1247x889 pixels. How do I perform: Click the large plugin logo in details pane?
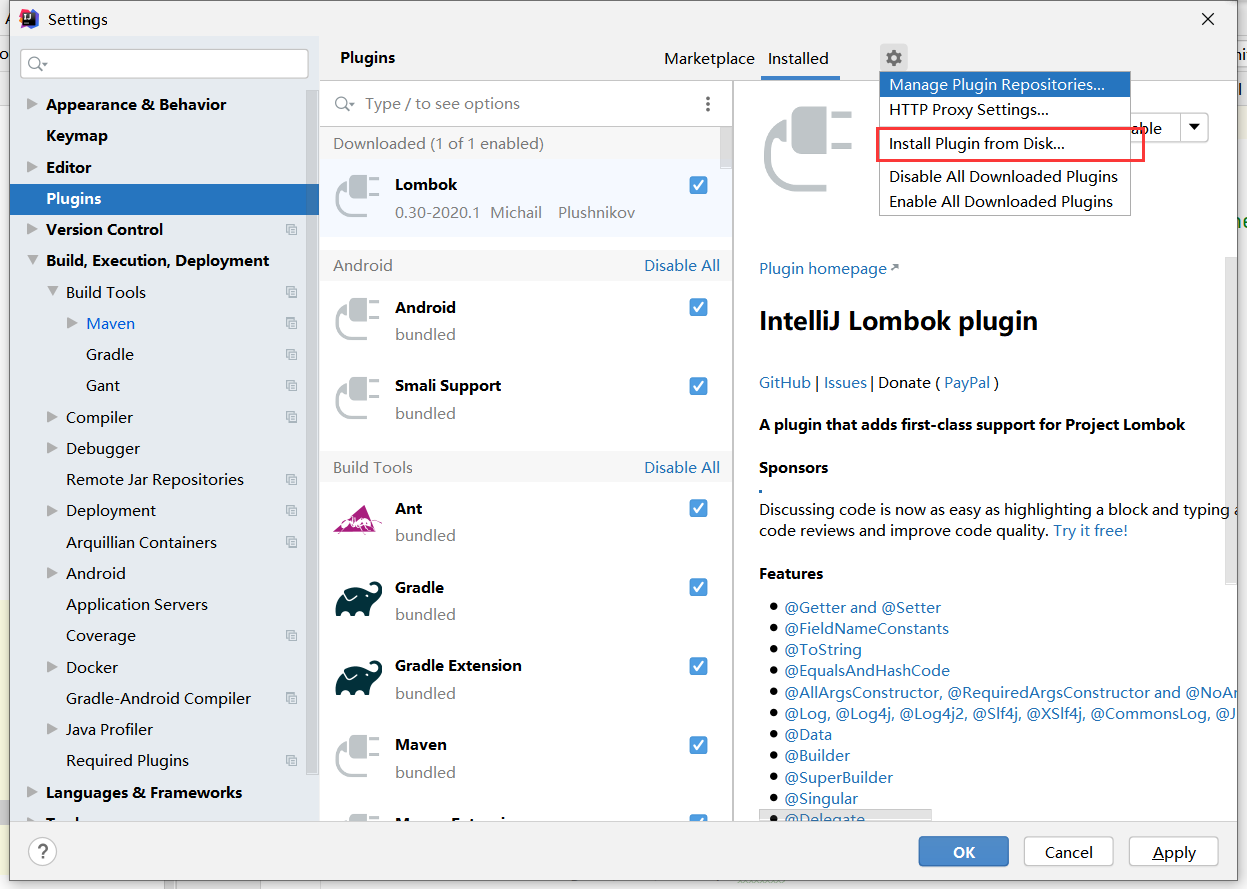[808, 150]
